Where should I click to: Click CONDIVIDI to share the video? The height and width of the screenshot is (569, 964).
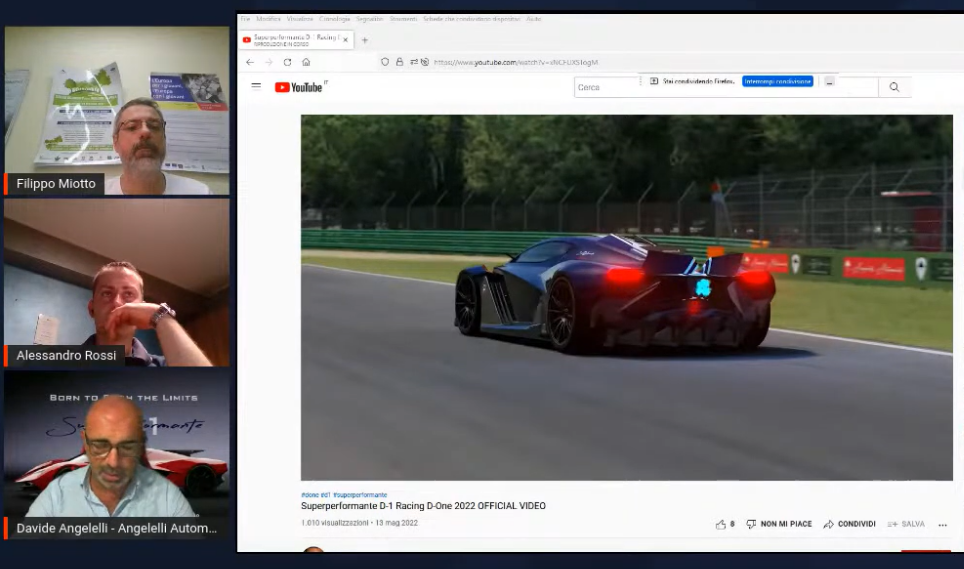tap(849, 524)
